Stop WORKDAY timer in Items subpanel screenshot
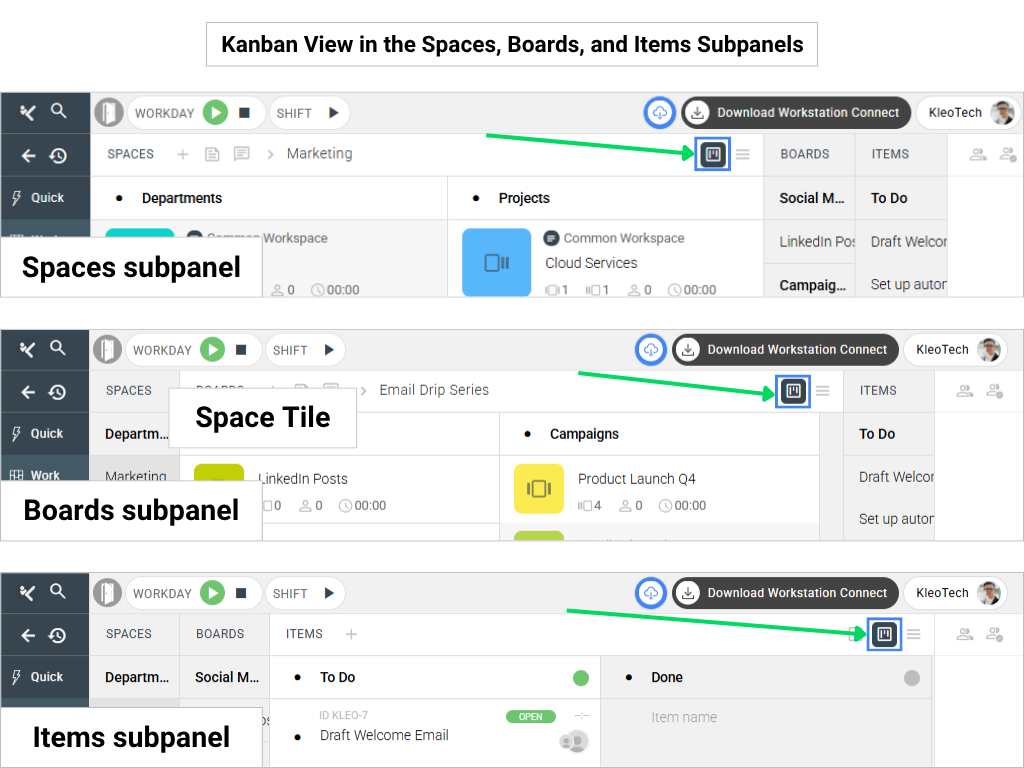 point(241,593)
